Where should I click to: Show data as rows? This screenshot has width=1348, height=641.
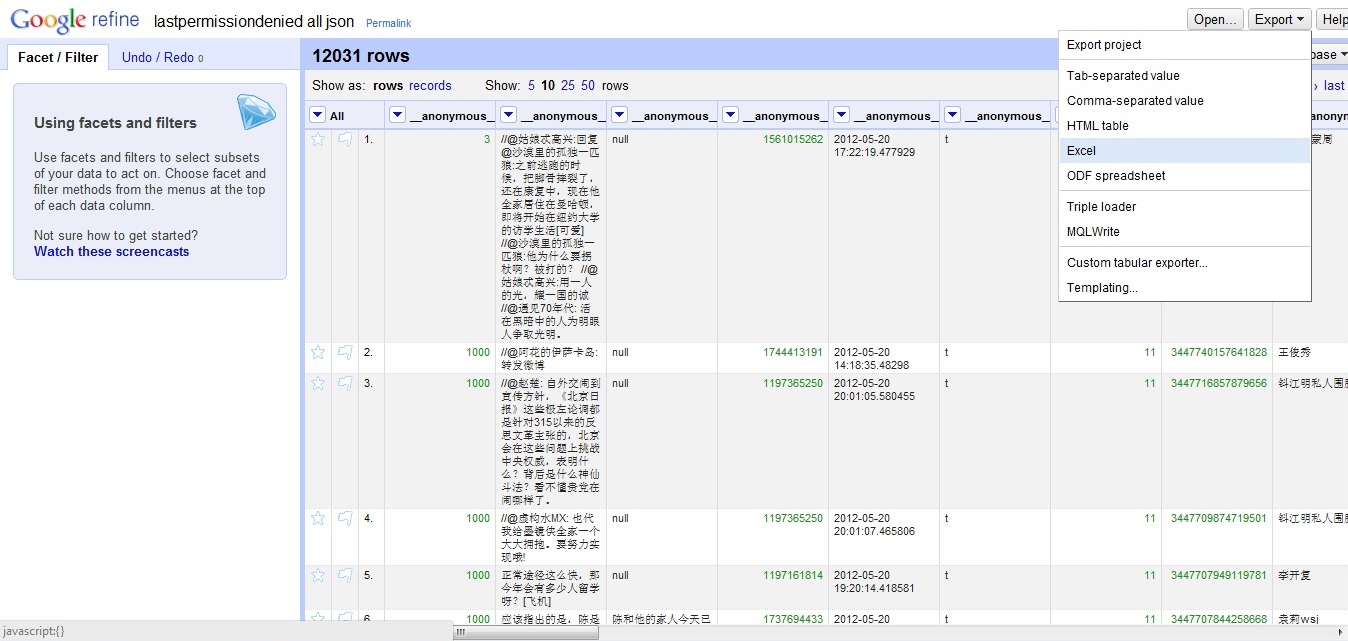(x=388, y=86)
